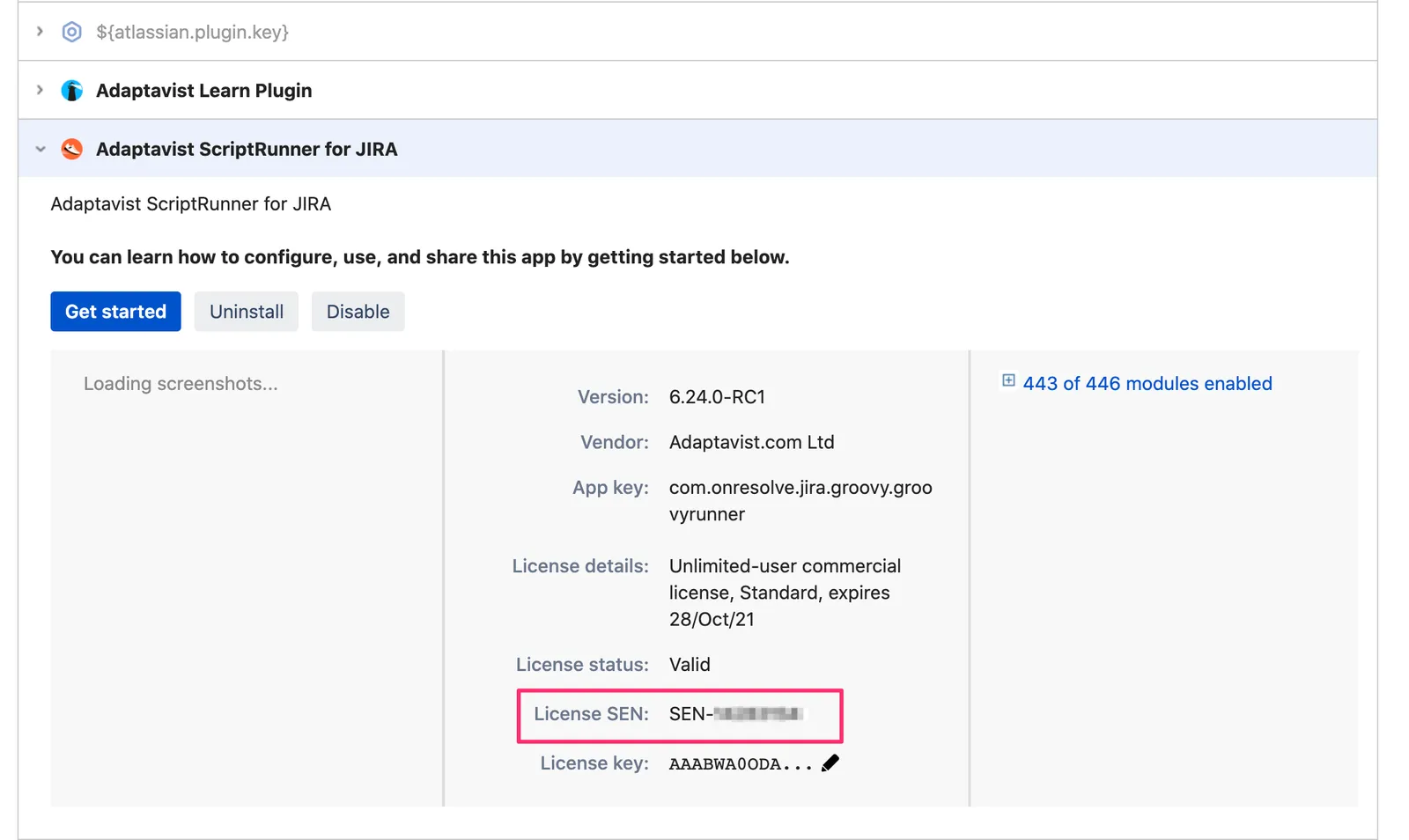The height and width of the screenshot is (840, 1409).
Task: Click the 'You can learn how to configure' sentence
Action: pyautogui.click(x=420, y=256)
